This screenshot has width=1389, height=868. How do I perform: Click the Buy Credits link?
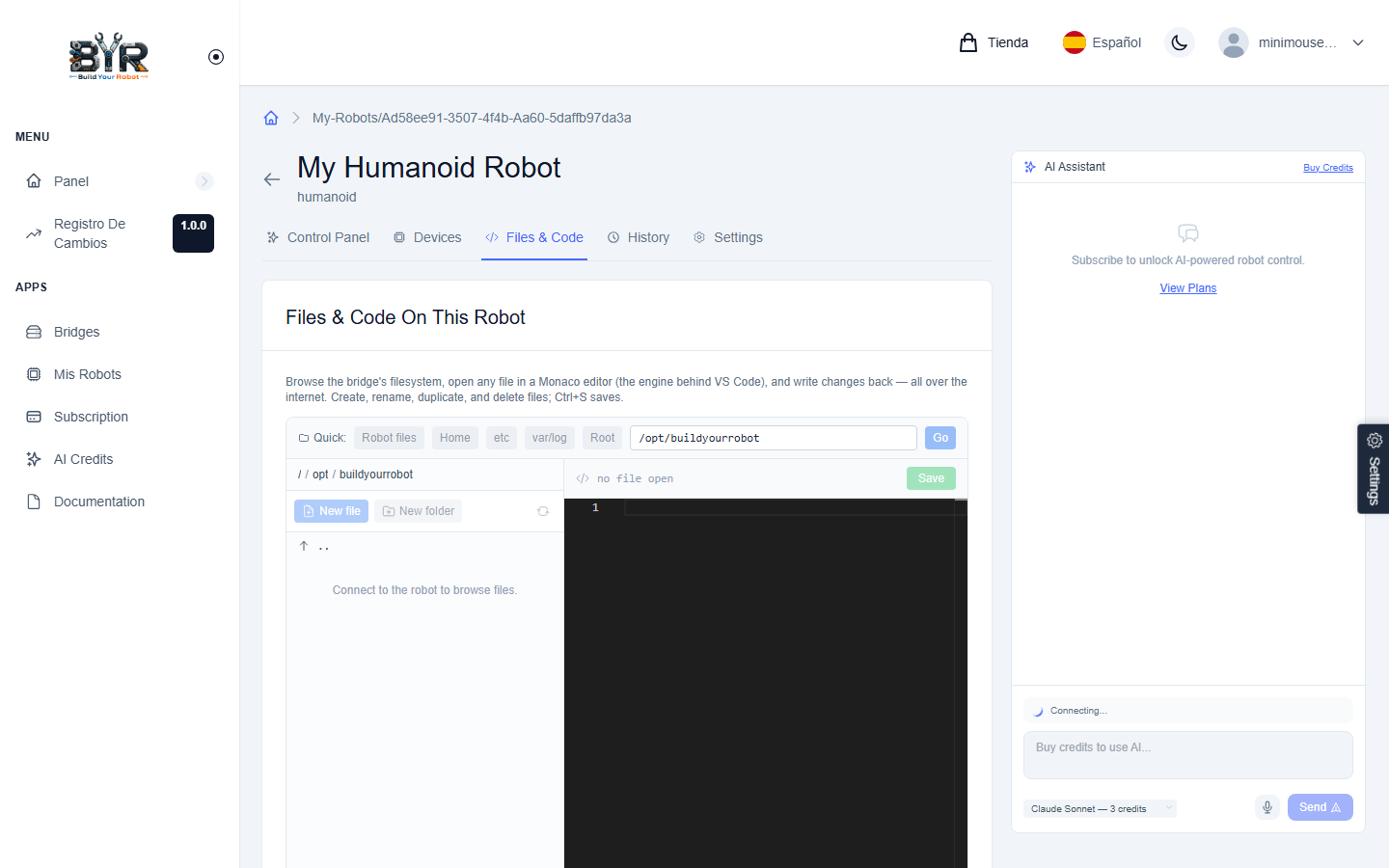(1328, 168)
